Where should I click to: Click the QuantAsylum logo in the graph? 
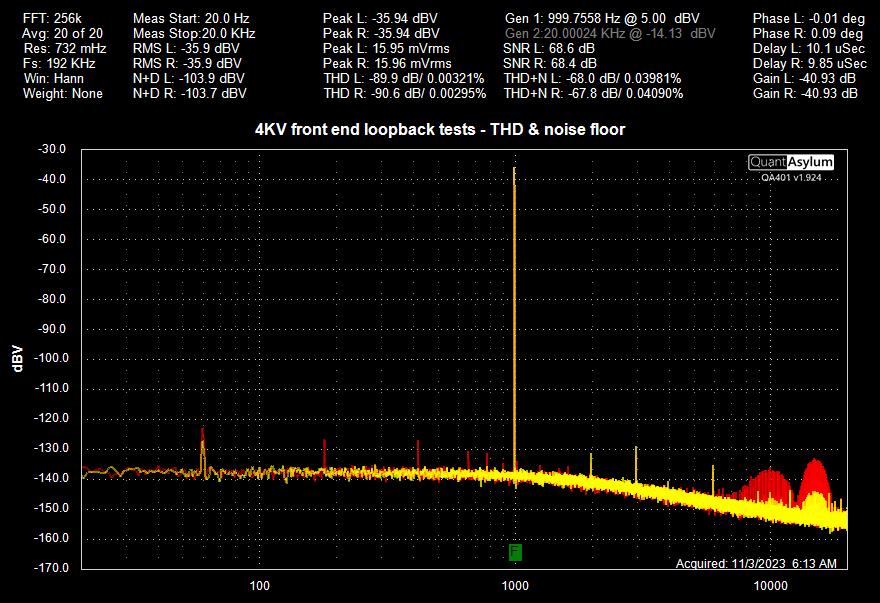coord(791,162)
